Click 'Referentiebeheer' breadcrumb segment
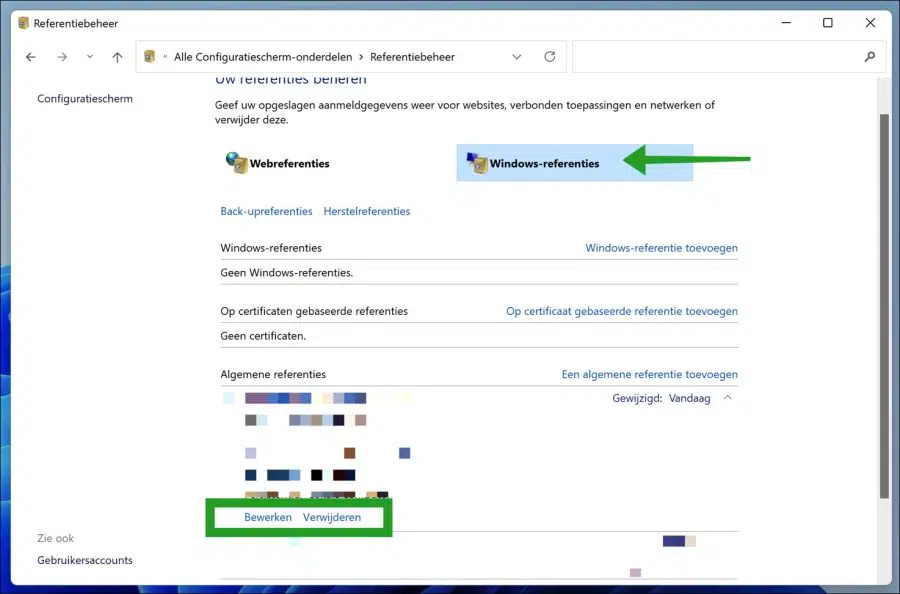The height and width of the screenshot is (594, 900). [x=412, y=57]
